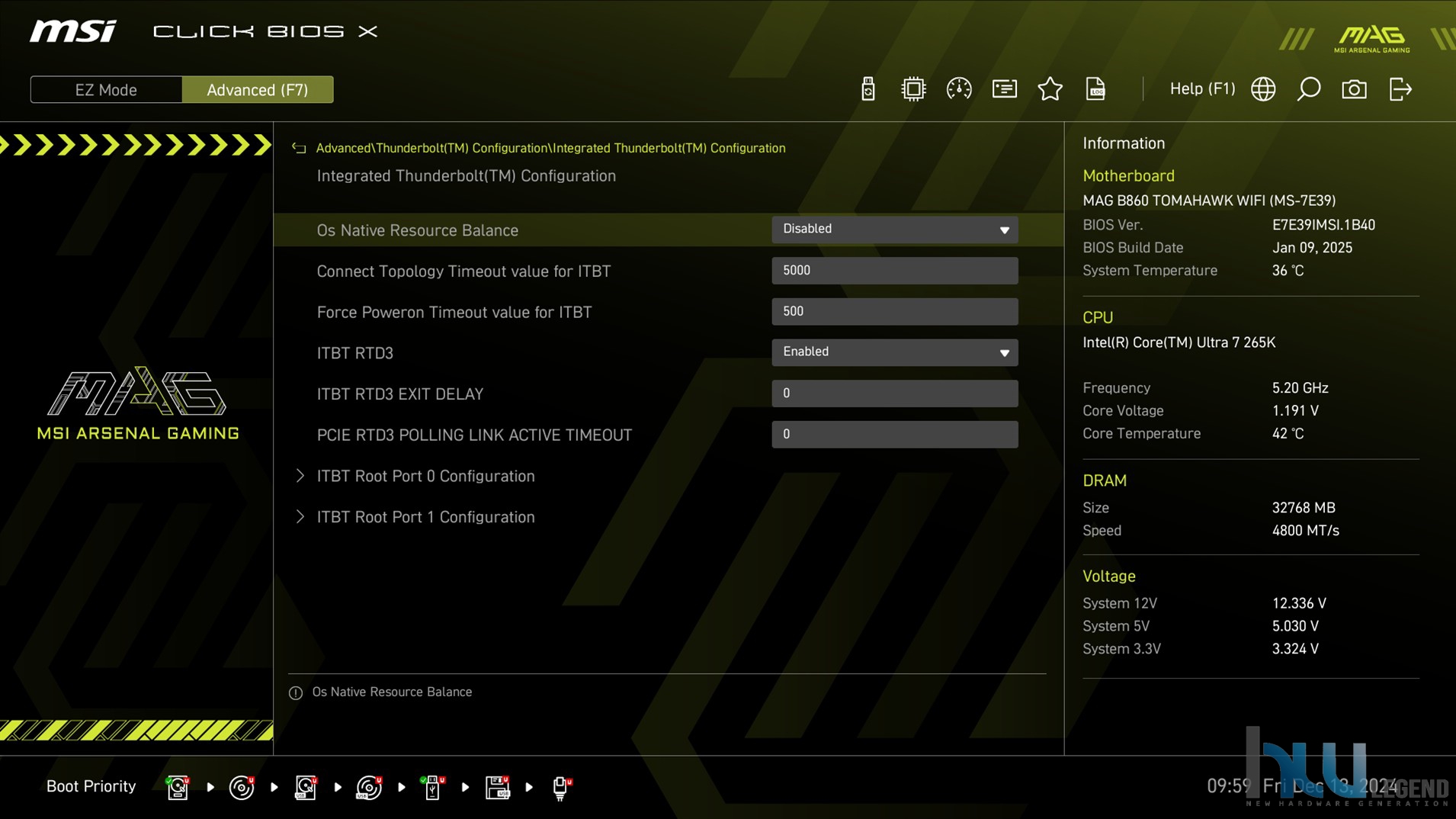
Task: Click the exit BIOS icon
Action: pos(1400,89)
